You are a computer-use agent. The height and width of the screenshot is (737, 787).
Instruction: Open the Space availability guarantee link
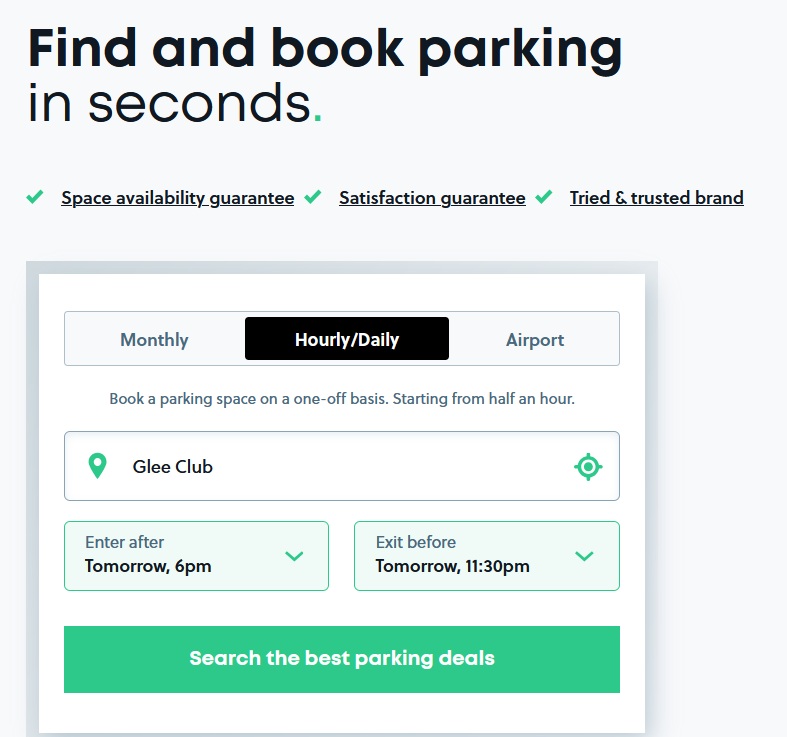pyautogui.click(x=177, y=198)
